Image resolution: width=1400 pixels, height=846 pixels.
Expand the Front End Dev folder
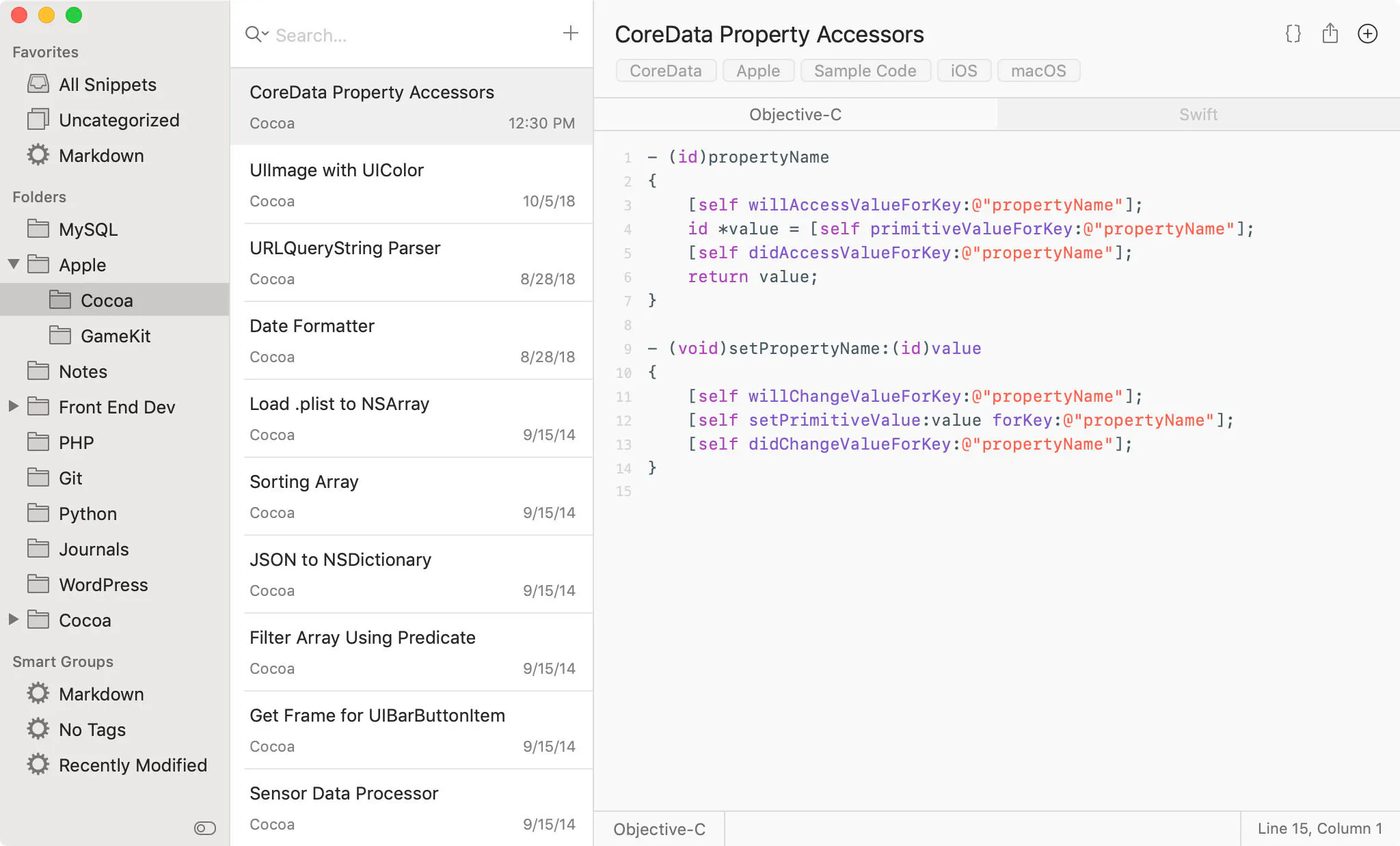(13, 406)
